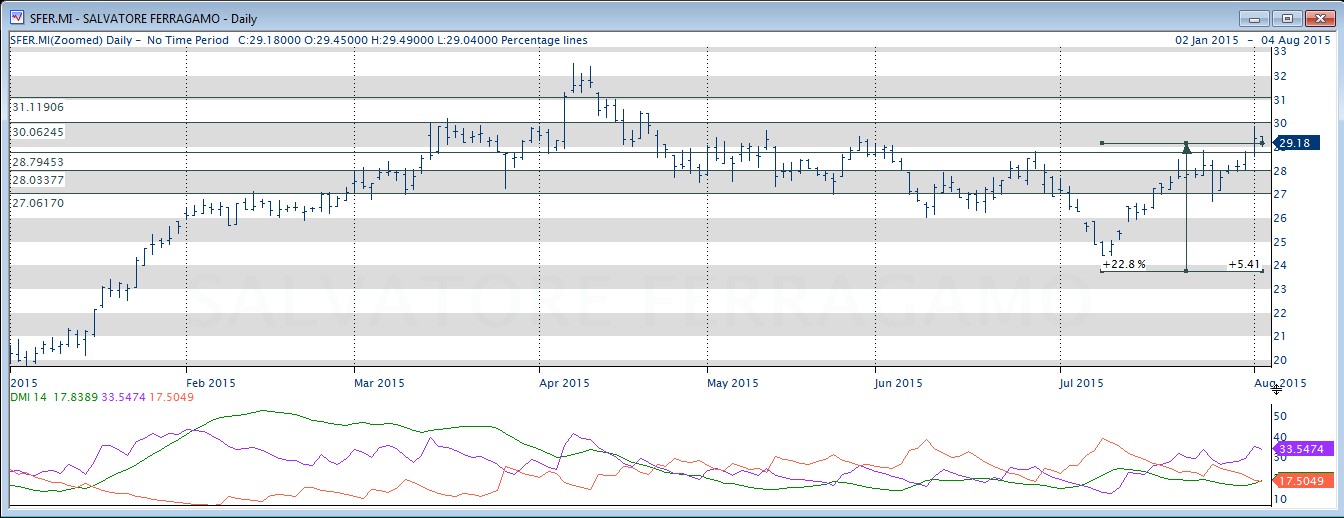This screenshot has width=1344, height=518.
Task: Click the chart window icon in title bar
Action: (x=17, y=16)
